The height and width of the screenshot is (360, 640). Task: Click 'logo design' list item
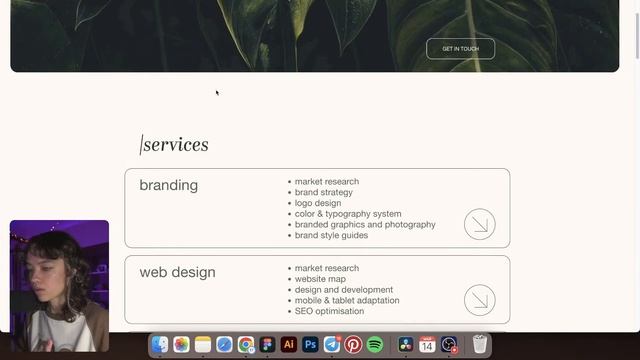[318, 203]
